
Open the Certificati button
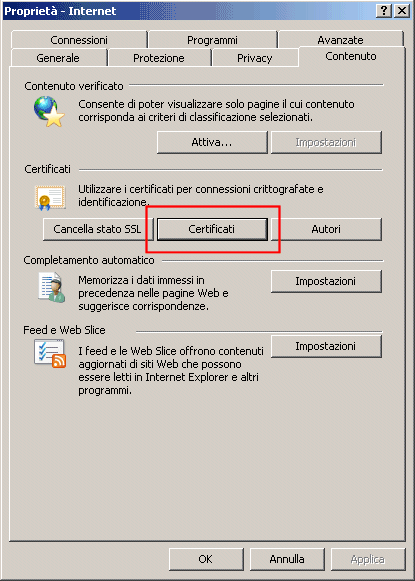[x=212, y=229]
